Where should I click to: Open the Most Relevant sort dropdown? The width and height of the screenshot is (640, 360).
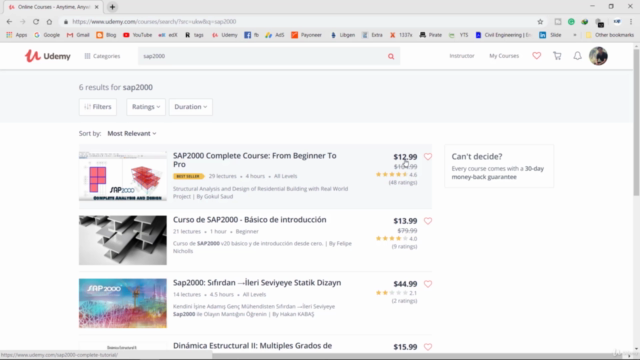[x=131, y=133]
